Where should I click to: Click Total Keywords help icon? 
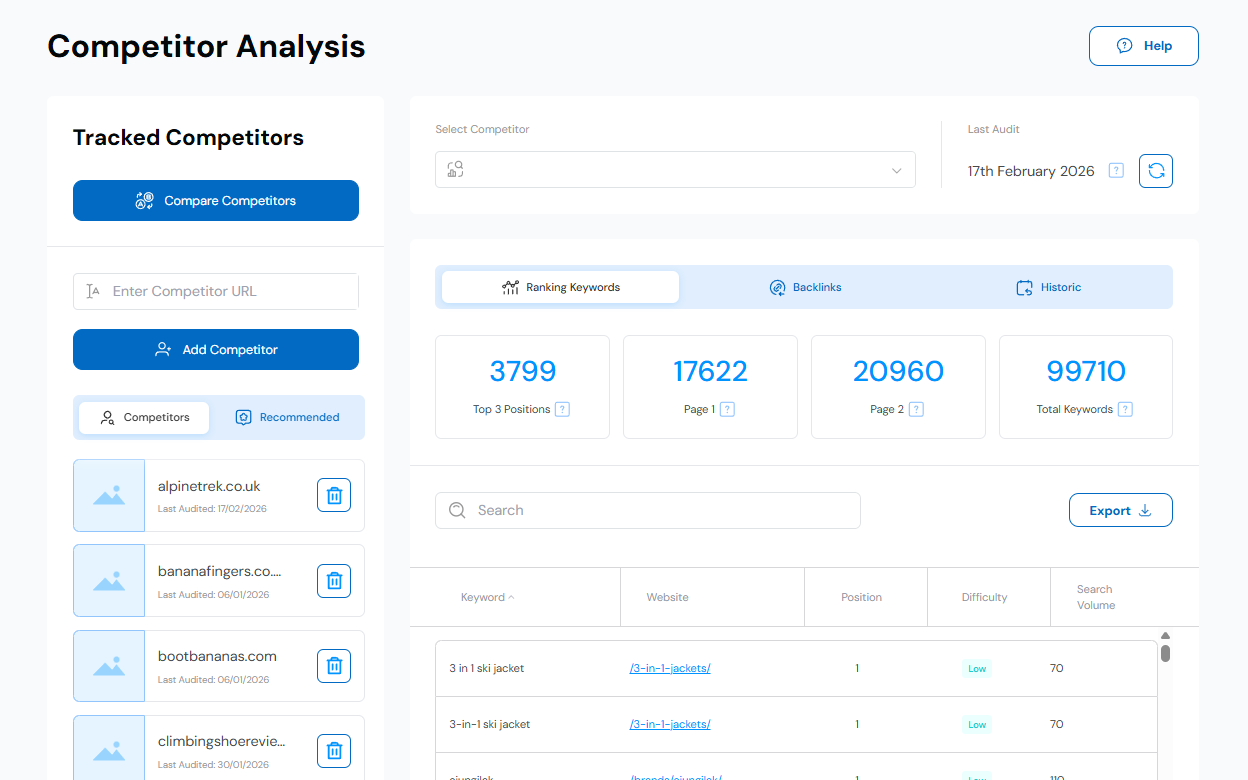1125,409
